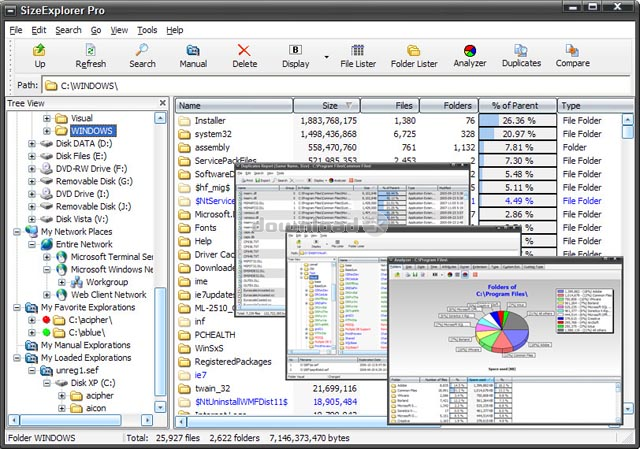Open the Edit menu
640x449 pixels.
39,30
